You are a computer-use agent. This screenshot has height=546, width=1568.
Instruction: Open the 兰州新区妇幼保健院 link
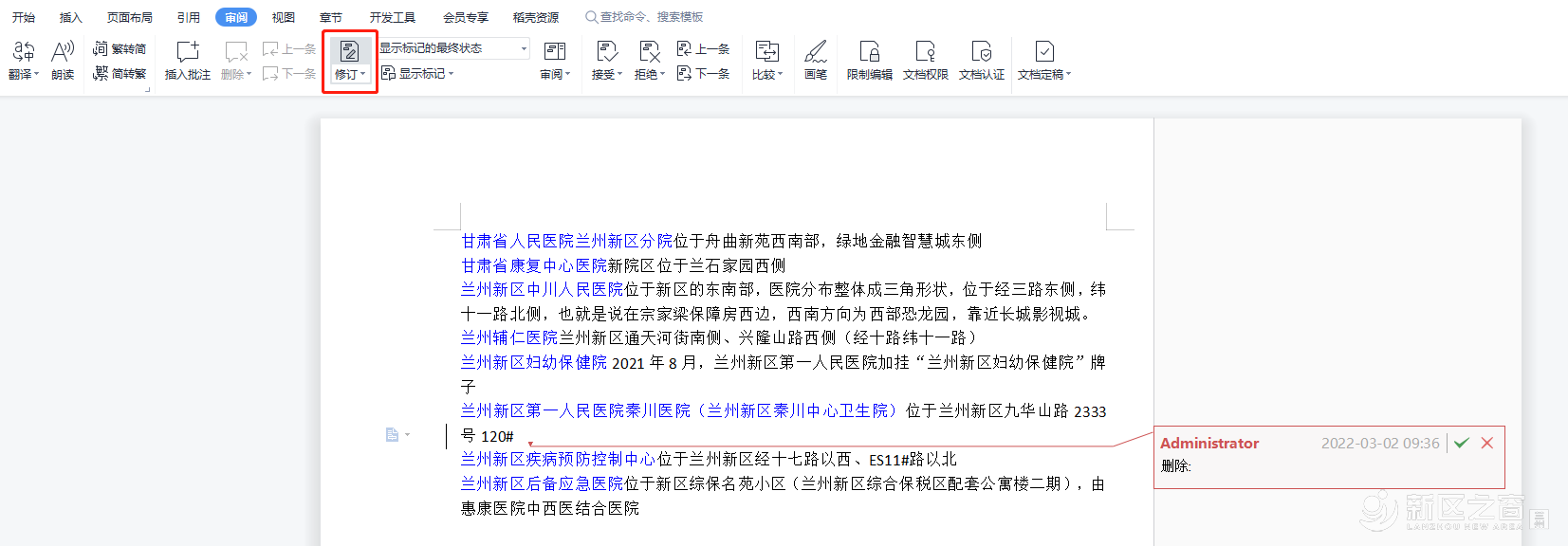pyautogui.click(x=534, y=362)
